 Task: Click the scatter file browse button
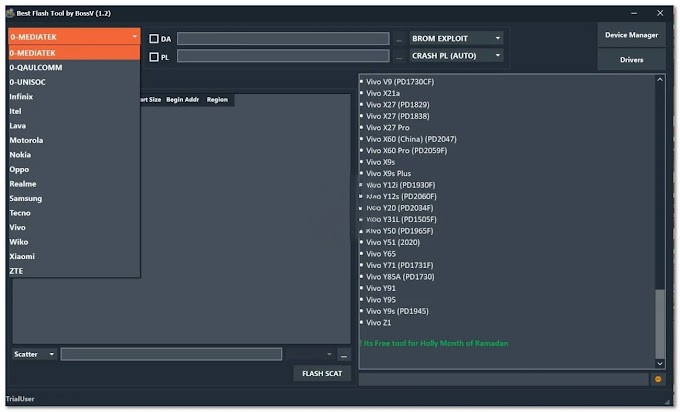(x=344, y=355)
